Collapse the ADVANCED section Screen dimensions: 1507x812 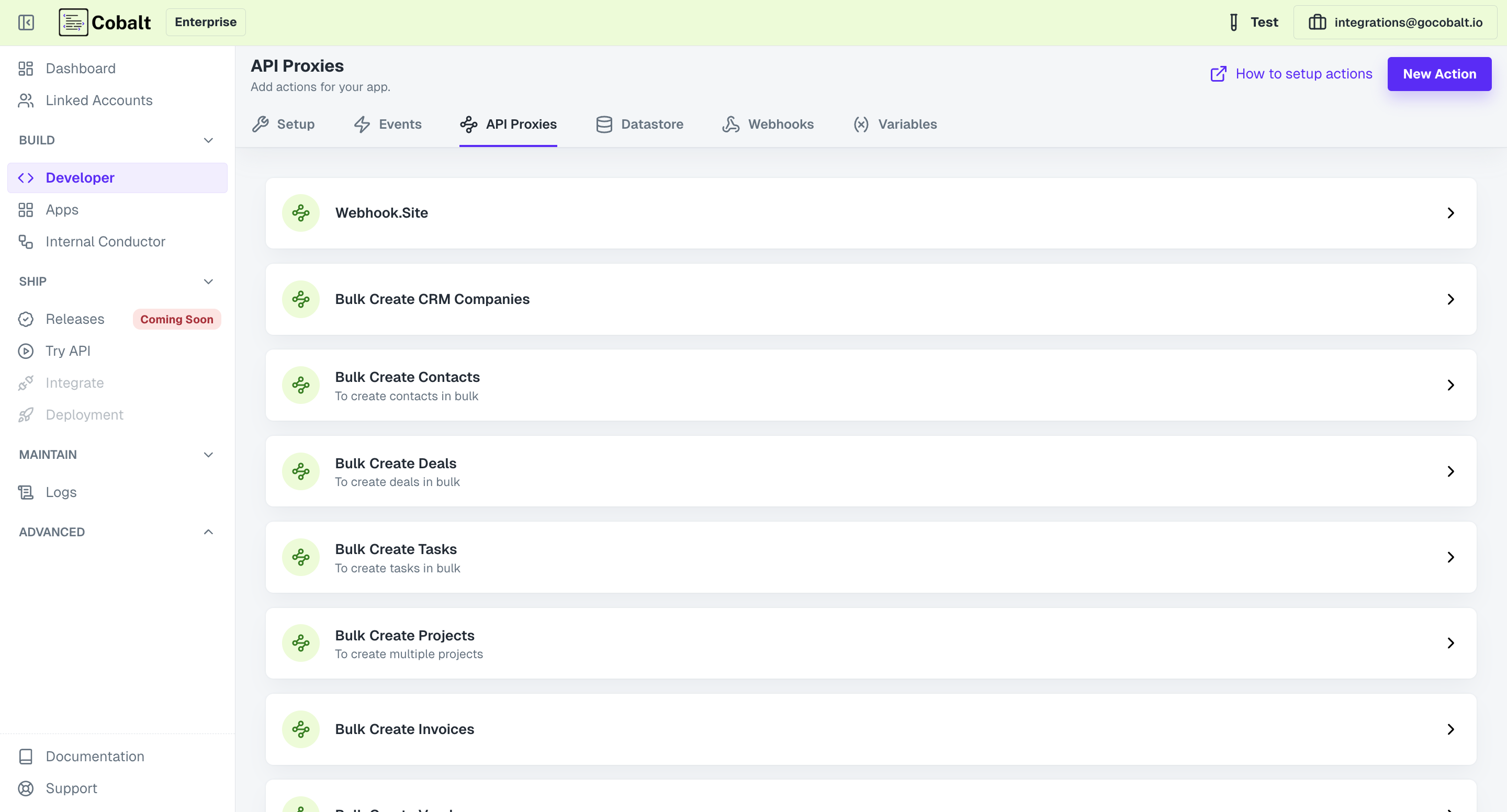pos(208,532)
